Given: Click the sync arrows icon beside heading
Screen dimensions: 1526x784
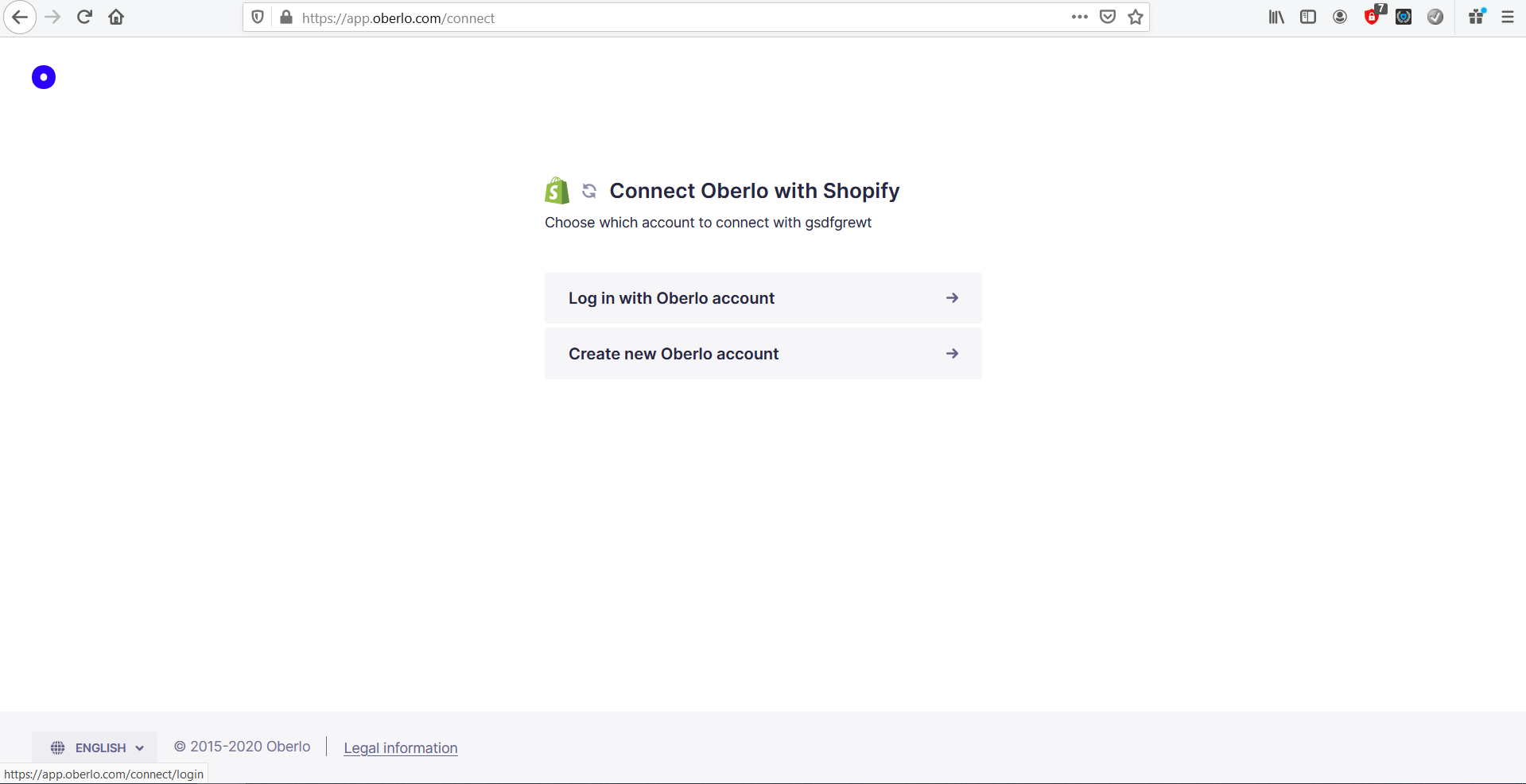Looking at the screenshot, I should pos(589,191).
